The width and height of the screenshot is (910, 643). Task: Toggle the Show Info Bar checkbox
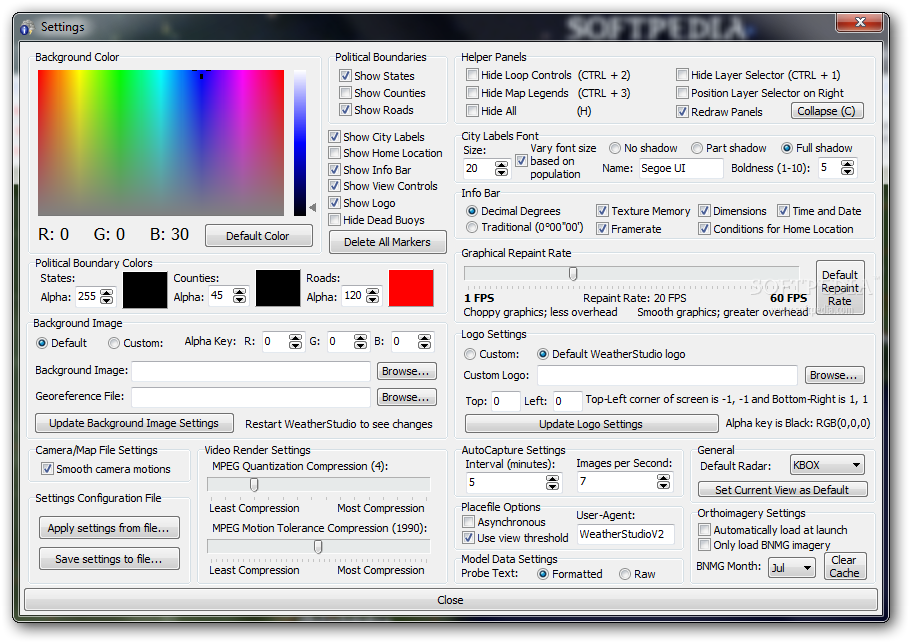coord(334,170)
